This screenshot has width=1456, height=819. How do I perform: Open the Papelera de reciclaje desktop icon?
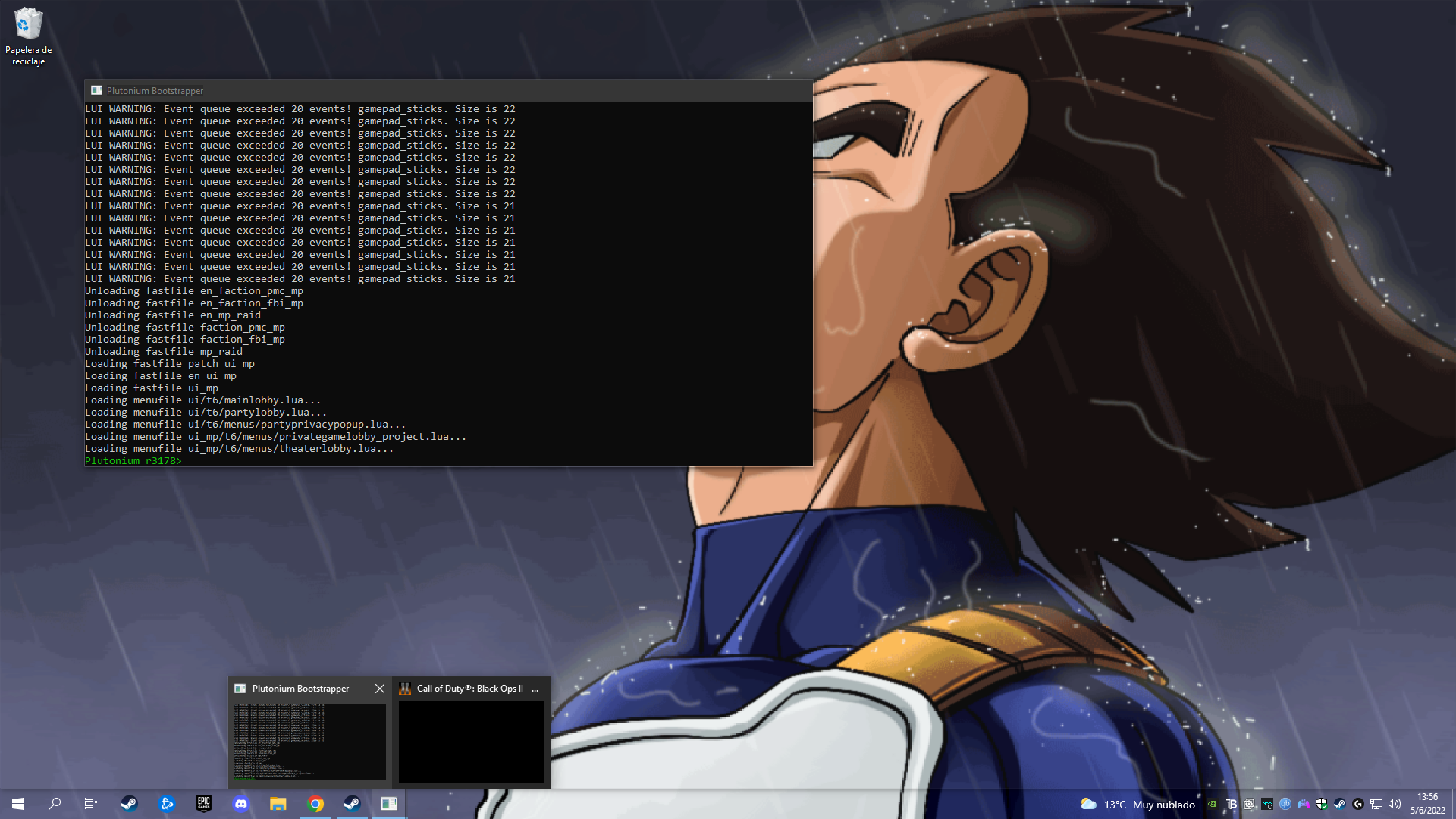(28, 36)
